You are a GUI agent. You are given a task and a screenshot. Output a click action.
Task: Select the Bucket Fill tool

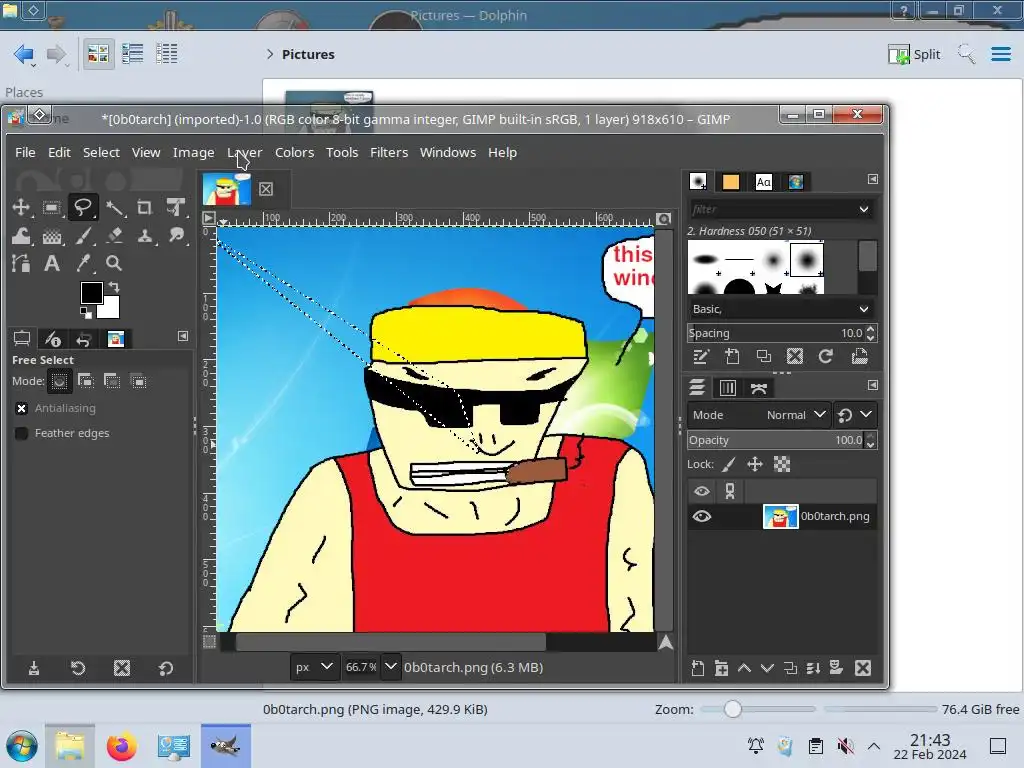click(x=52, y=236)
